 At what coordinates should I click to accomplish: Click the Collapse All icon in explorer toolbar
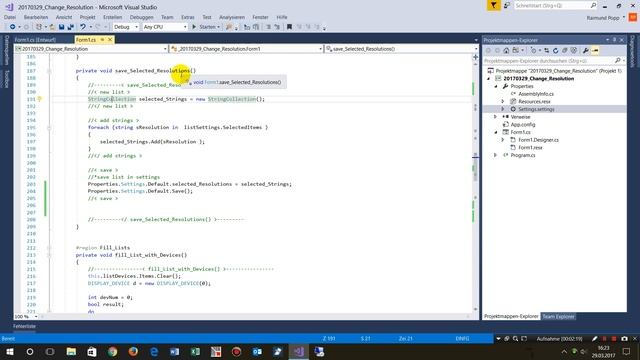[x=564, y=51]
